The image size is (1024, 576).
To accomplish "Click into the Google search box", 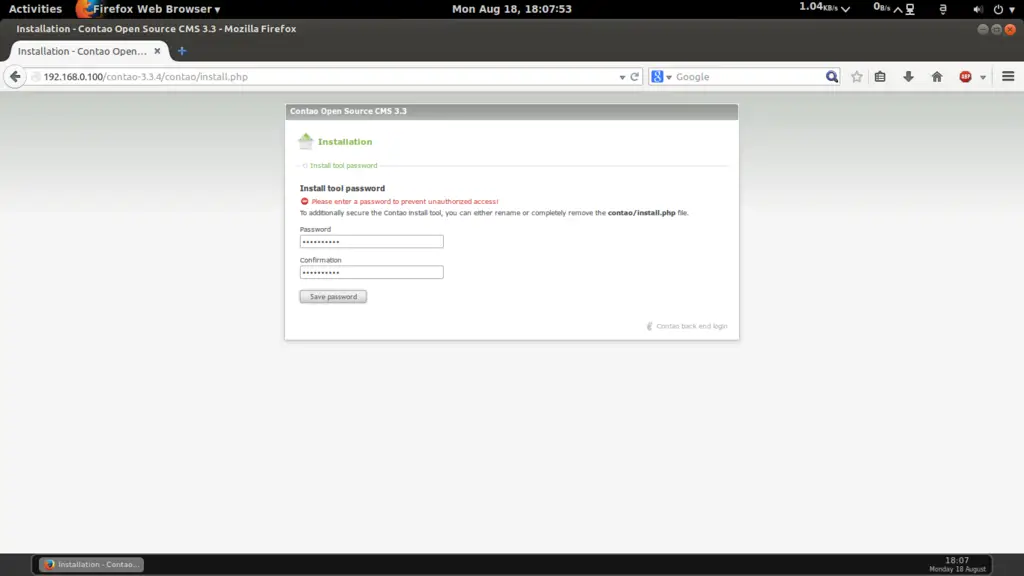I will tap(749, 76).
